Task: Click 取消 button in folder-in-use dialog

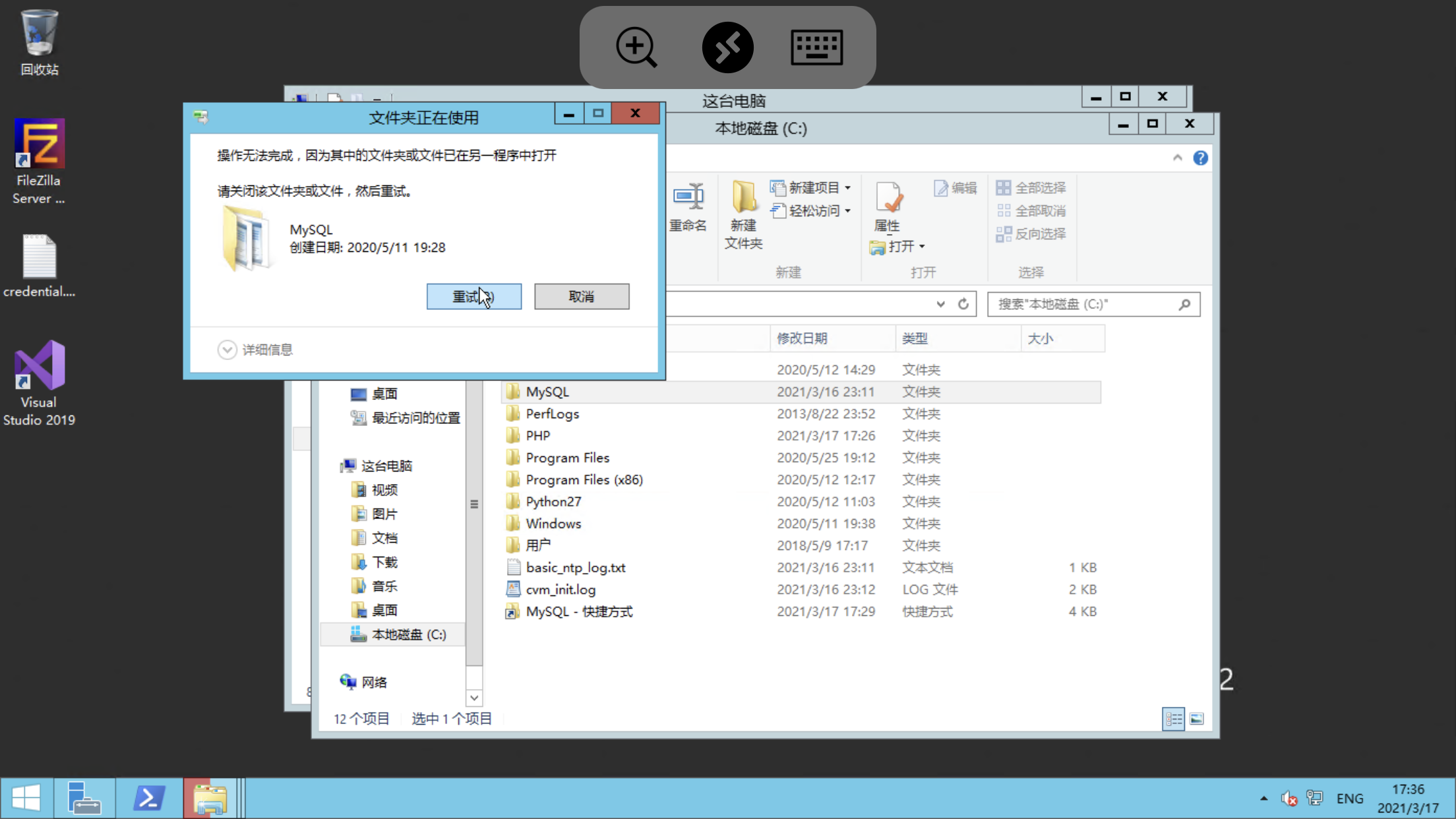Action: [x=582, y=297]
